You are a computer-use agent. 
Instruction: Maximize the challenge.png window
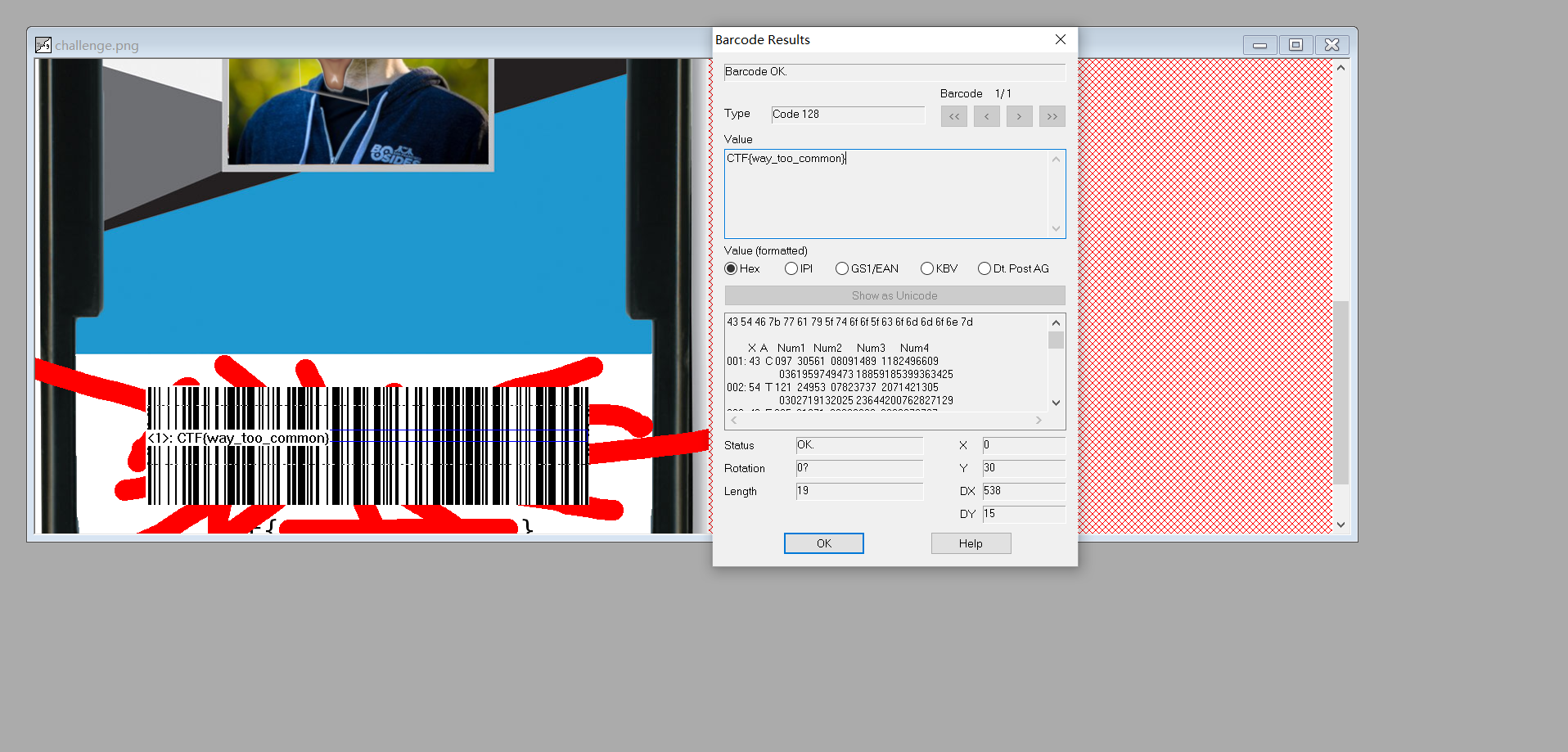point(1295,45)
